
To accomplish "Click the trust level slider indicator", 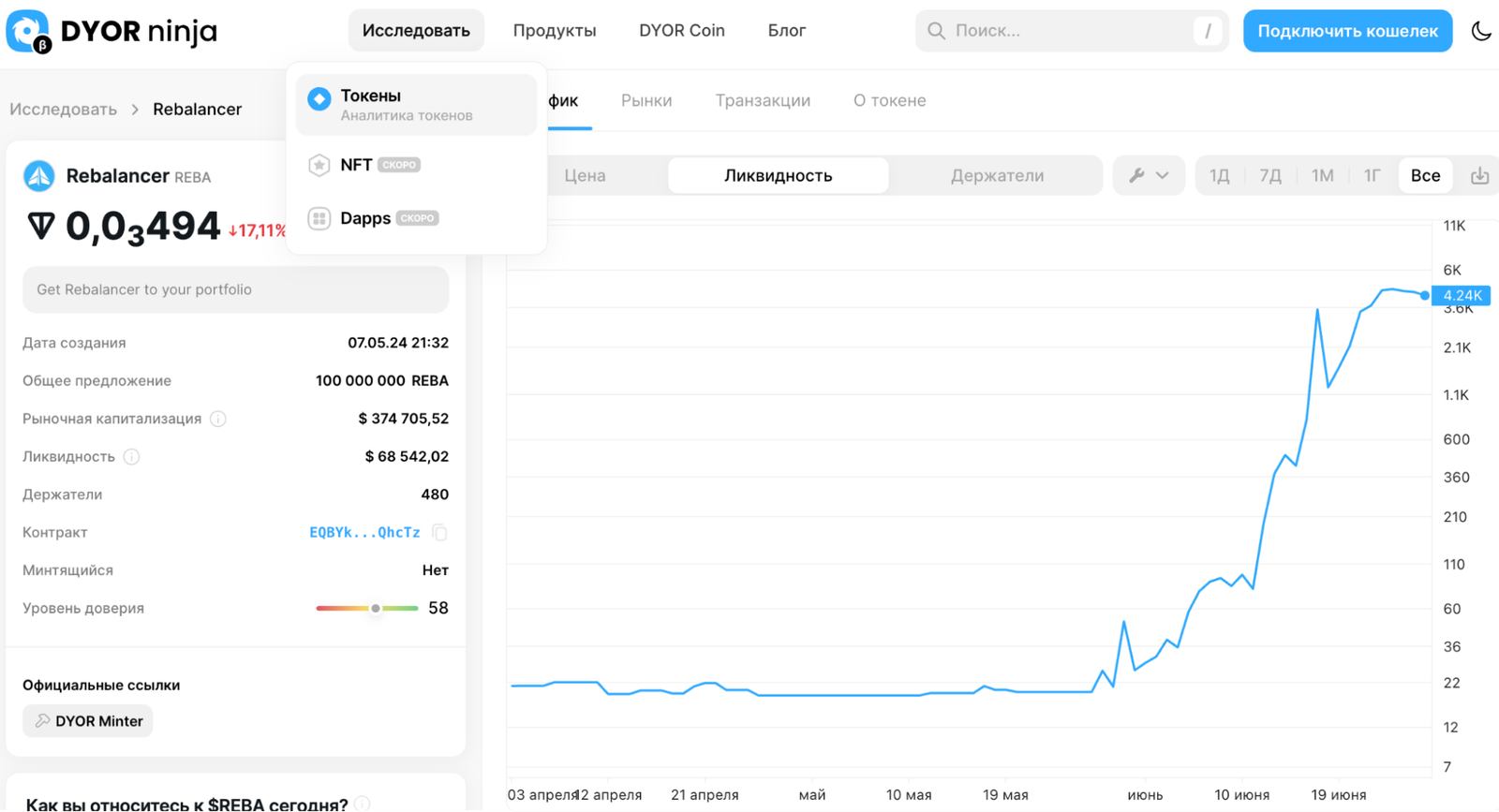I will (376, 609).
